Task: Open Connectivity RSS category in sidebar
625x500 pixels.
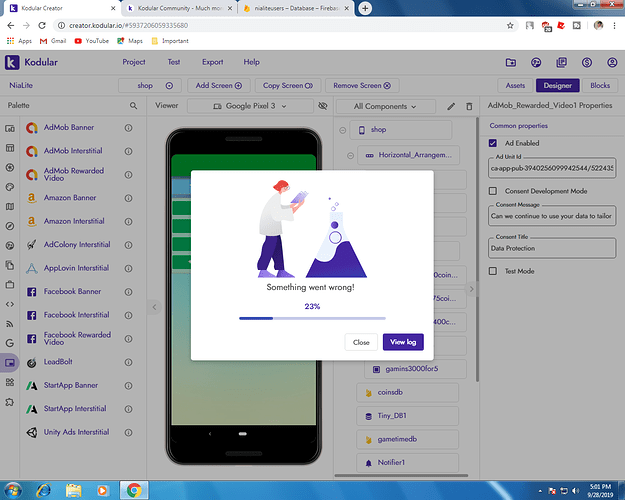Action: click(10, 324)
